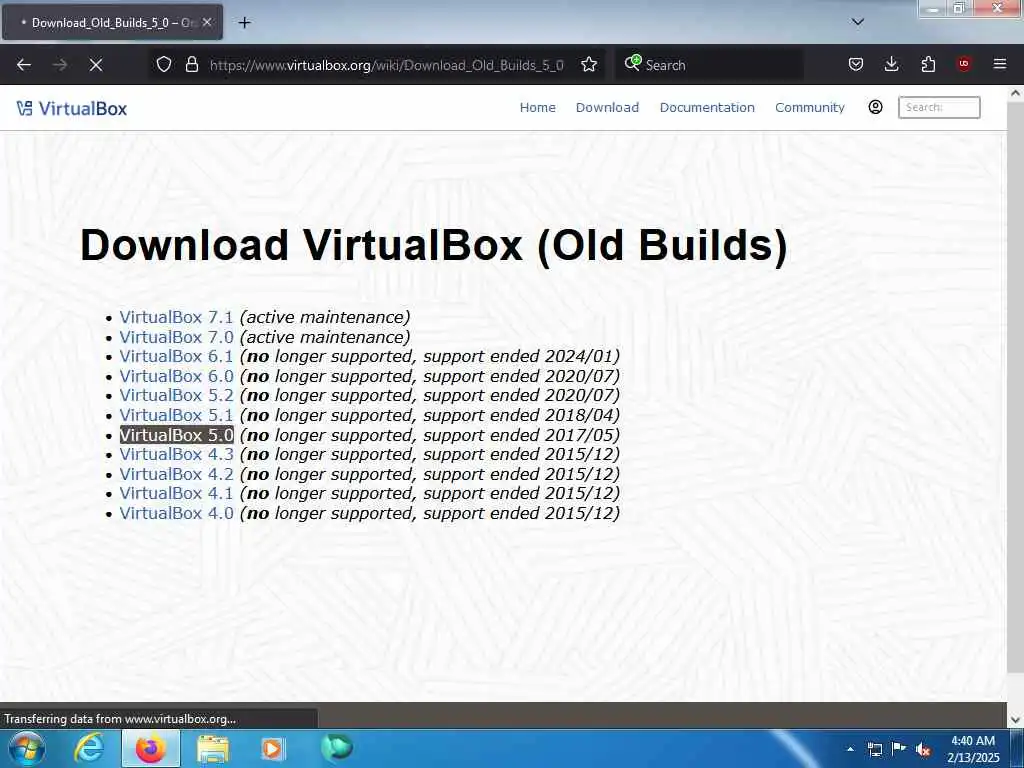The width and height of the screenshot is (1024, 768).
Task: Click text 'support ended 2018/04'
Action: [519, 415]
